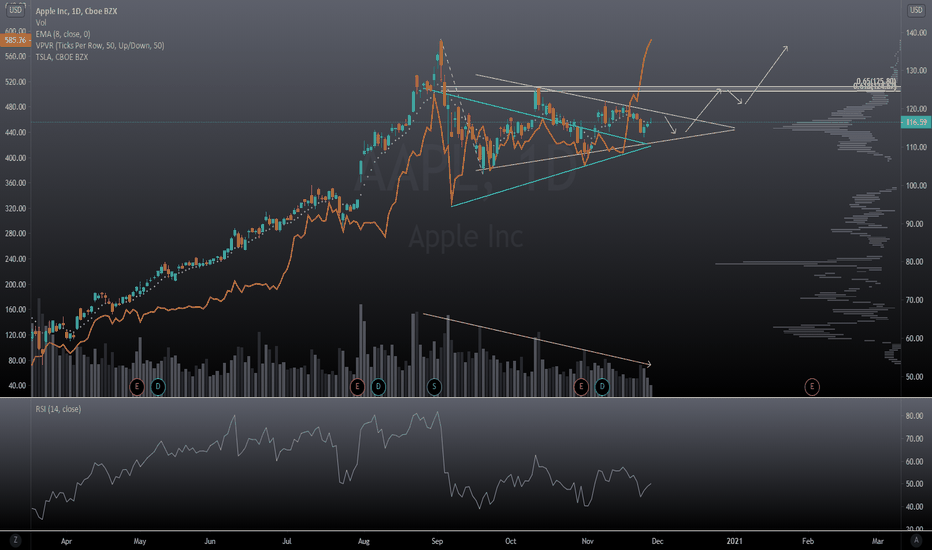Click the RSI (14, close) legend

click(58, 409)
